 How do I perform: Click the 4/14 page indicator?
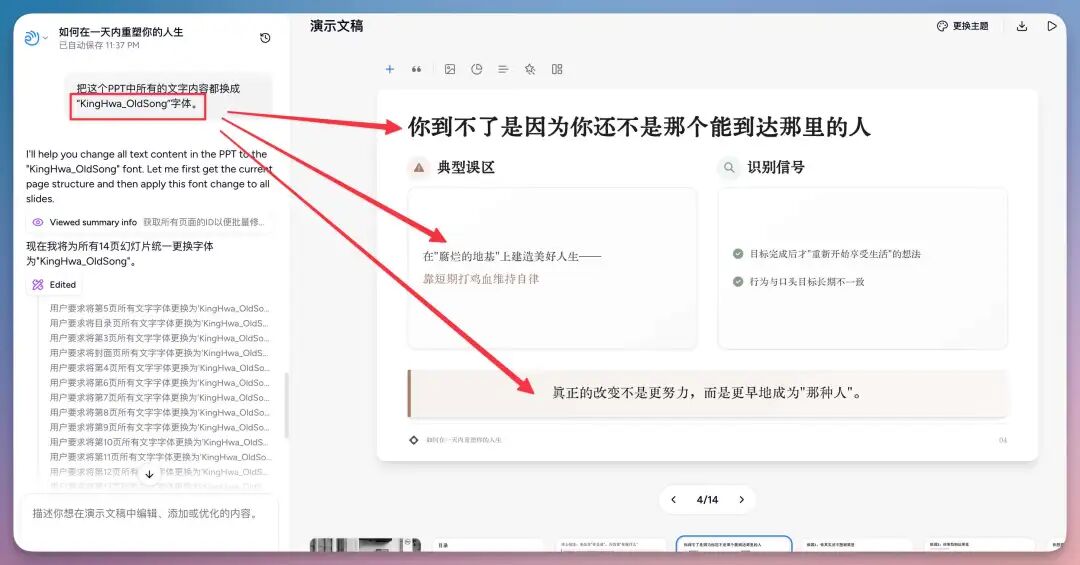point(707,500)
